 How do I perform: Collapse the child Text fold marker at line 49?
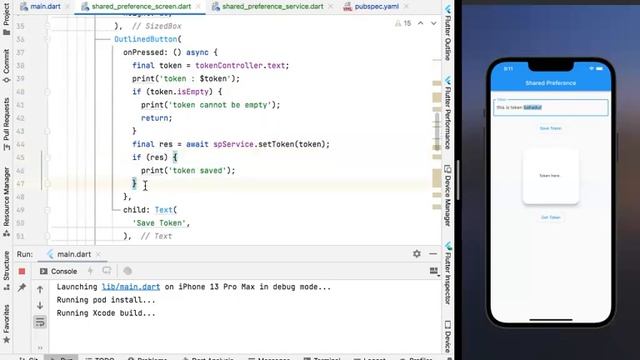click(x=47, y=210)
